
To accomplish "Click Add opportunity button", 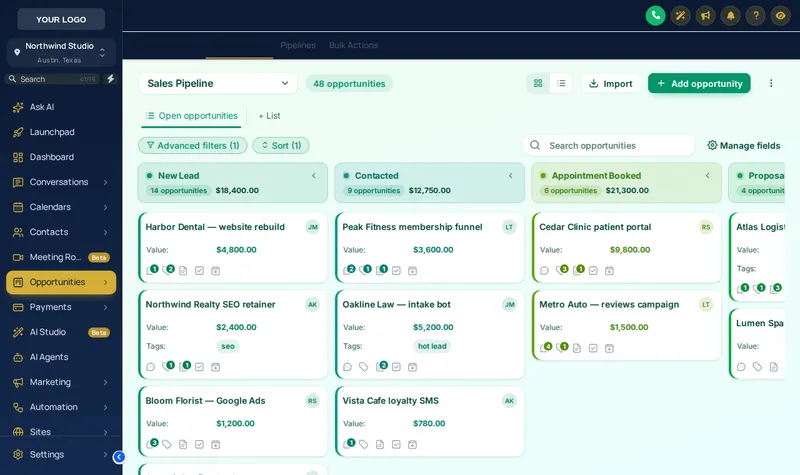I will pyautogui.click(x=699, y=83).
